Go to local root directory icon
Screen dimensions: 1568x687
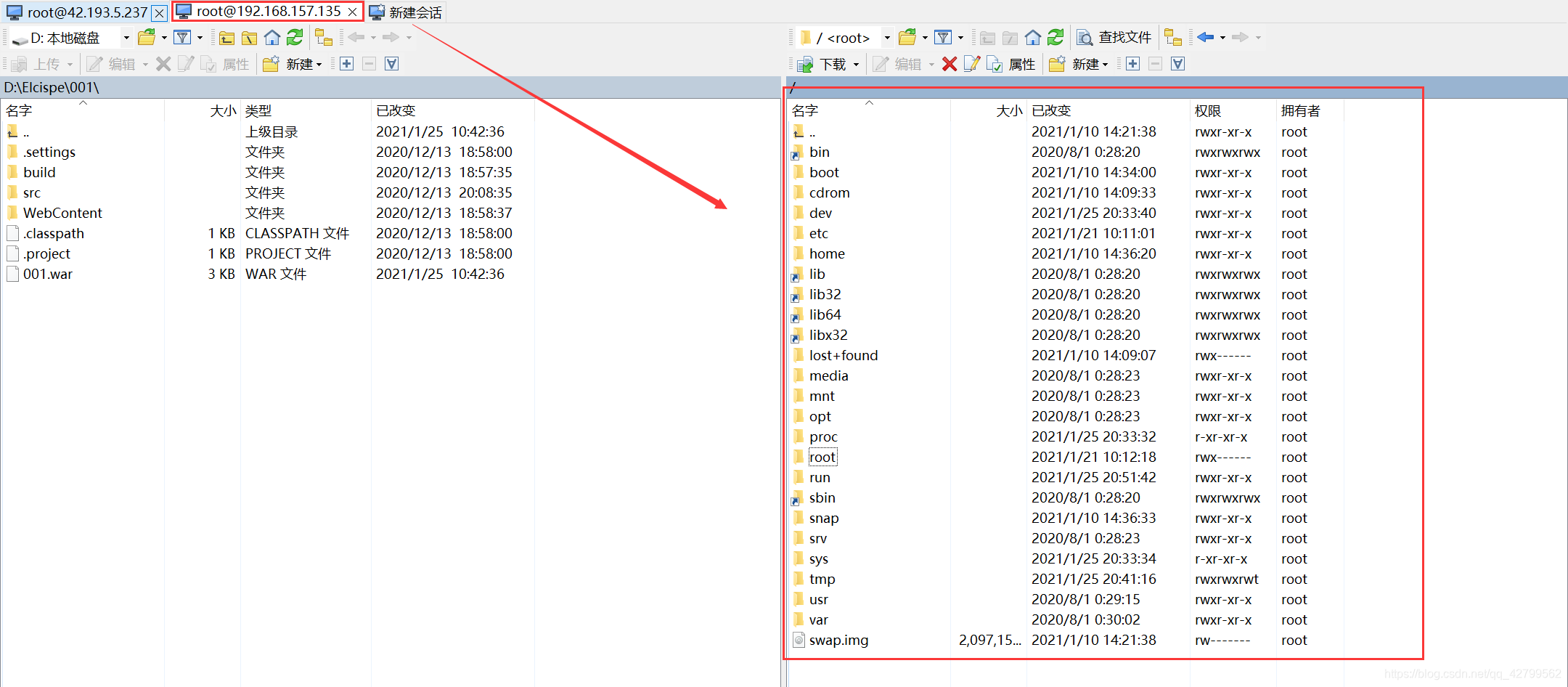[250, 38]
